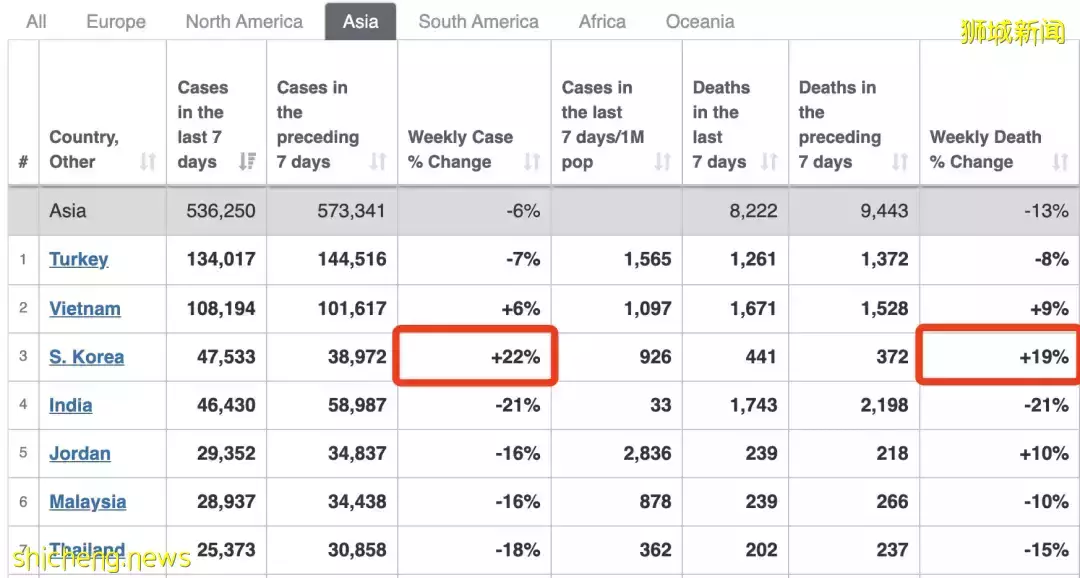Visit the Jordan country page link
This screenshot has height=578, width=1080.
coord(80,453)
